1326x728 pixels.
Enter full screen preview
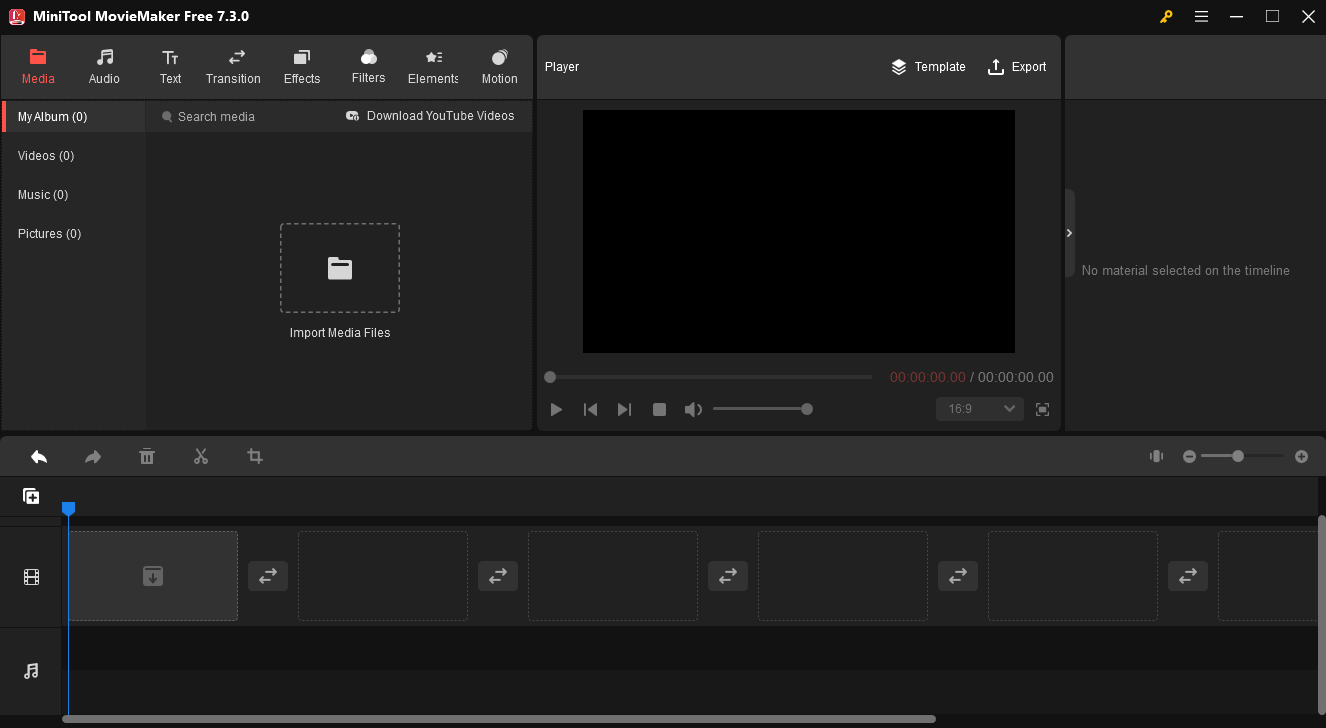tap(1042, 409)
